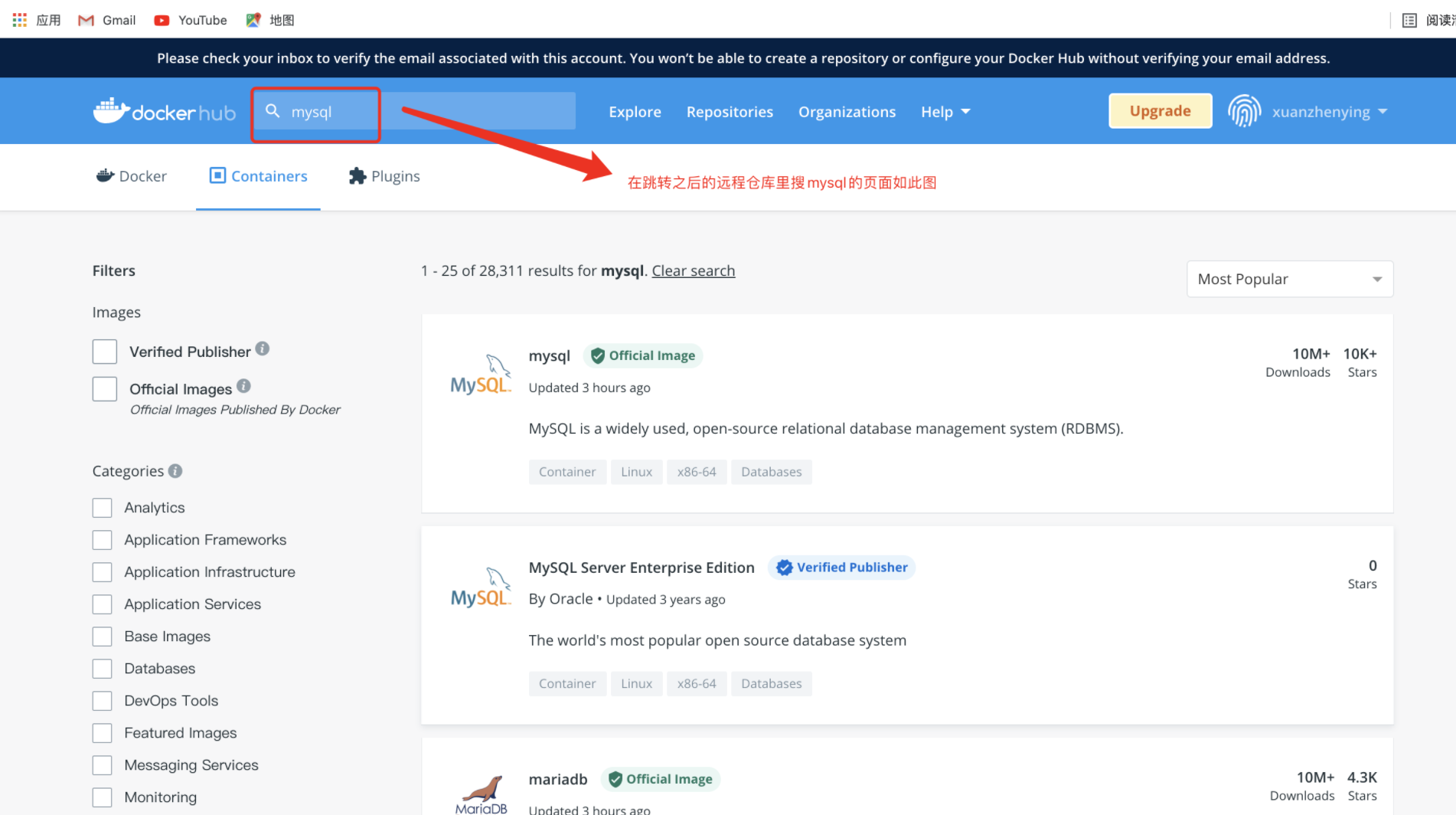The width and height of the screenshot is (1456, 815).
Task: Switch to the Containers tab
Action: tap(259, 176)
